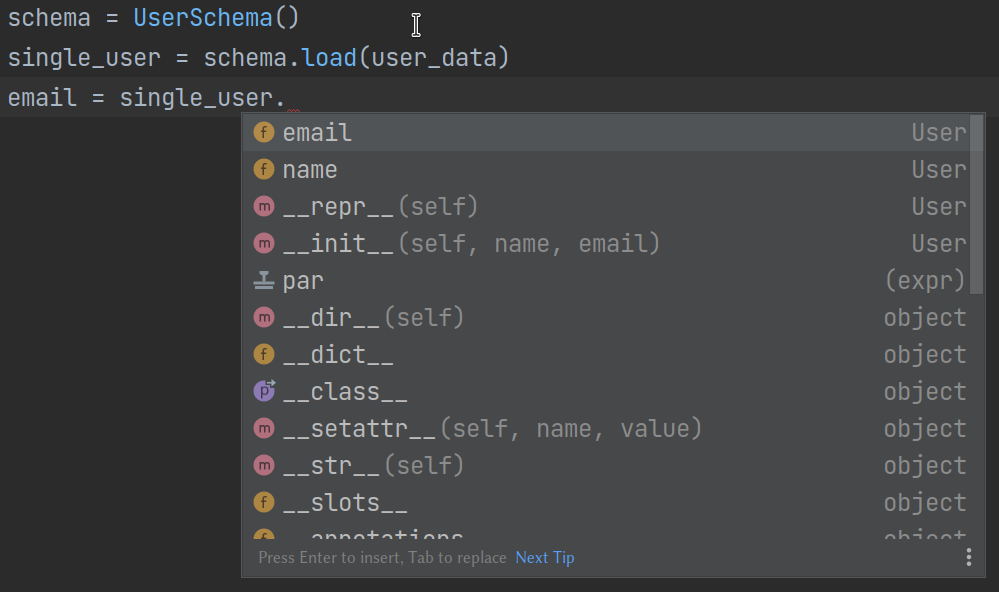Click the method icon for __init__
This screenshot has height=592, width=999.
pos(264,244)
